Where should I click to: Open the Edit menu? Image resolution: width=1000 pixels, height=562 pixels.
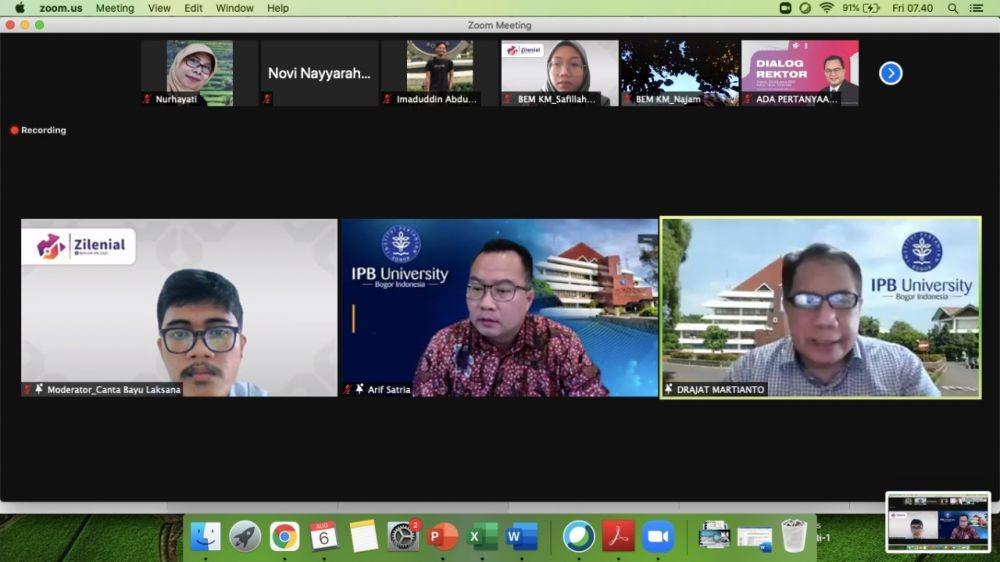193,8
